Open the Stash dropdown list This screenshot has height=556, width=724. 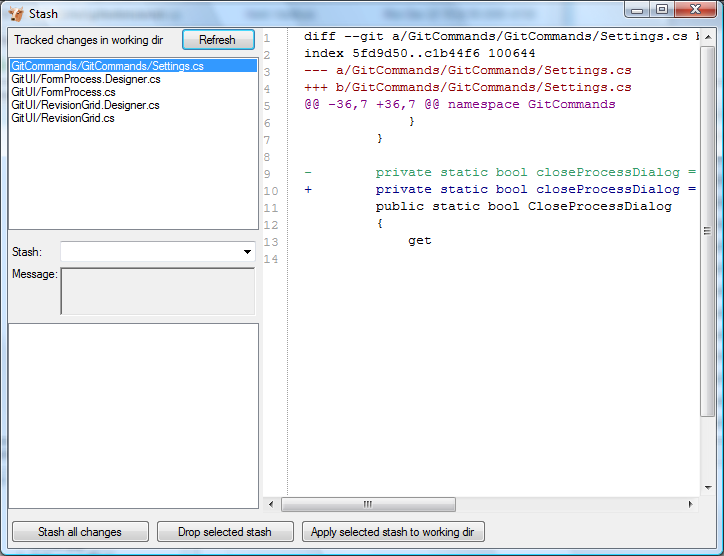(247, 252)
